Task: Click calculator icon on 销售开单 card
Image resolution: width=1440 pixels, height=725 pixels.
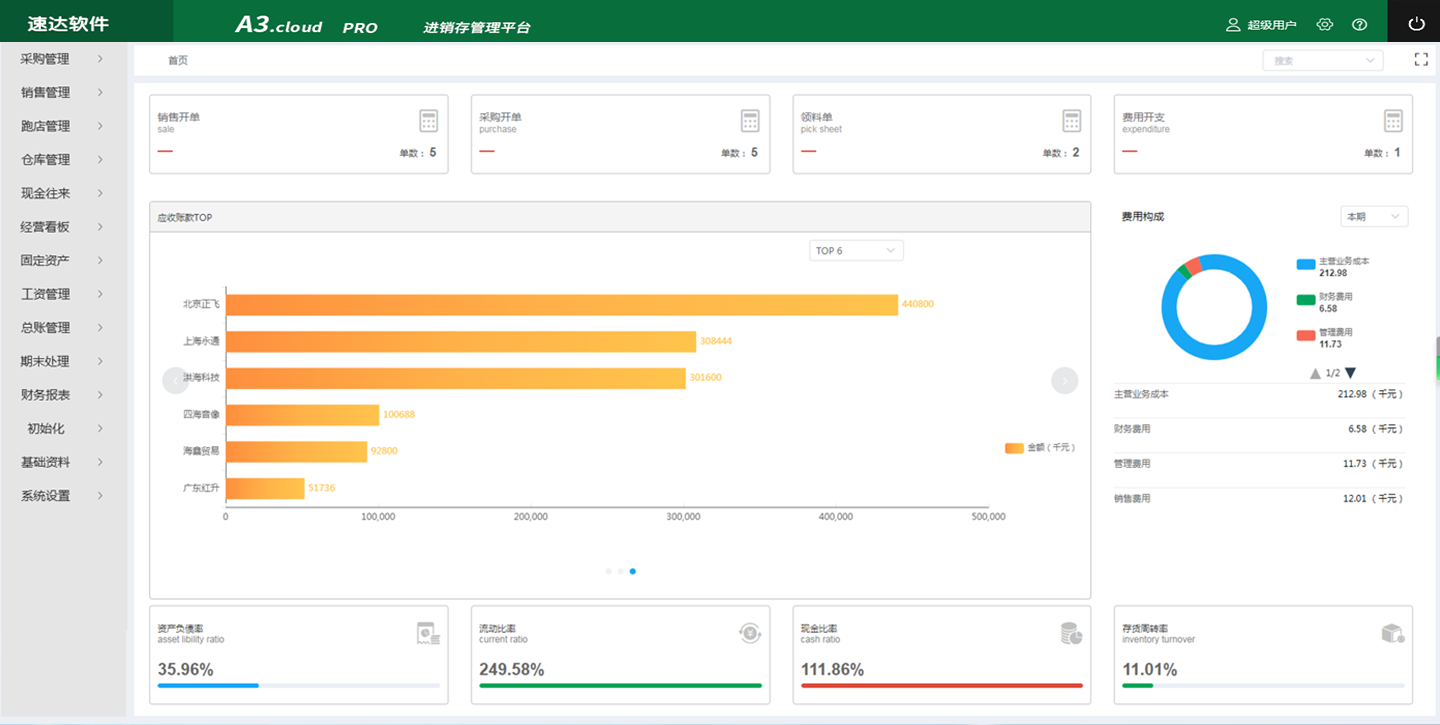Action: point(429,121)
